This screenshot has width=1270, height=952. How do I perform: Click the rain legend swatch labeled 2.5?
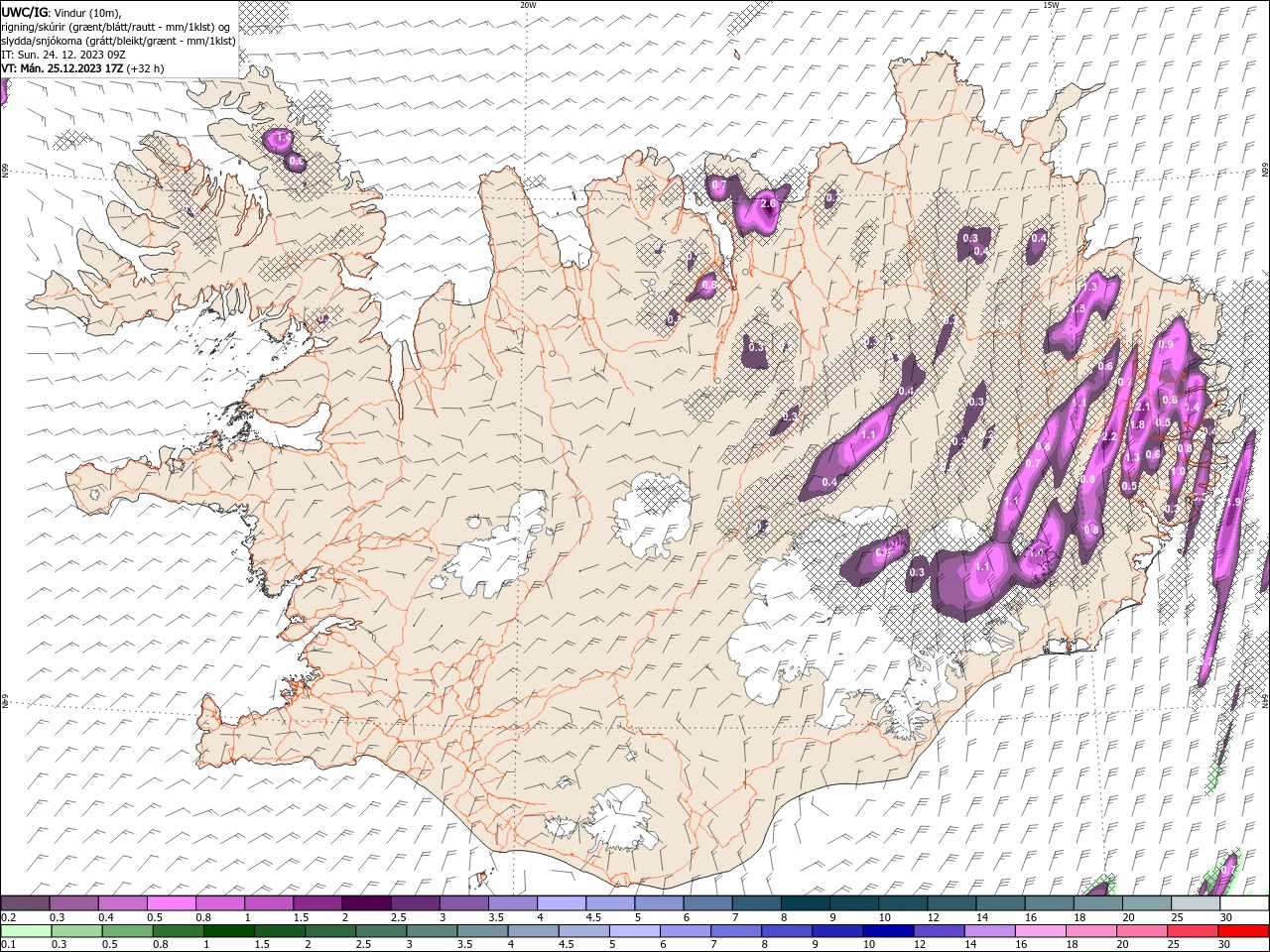381,931
